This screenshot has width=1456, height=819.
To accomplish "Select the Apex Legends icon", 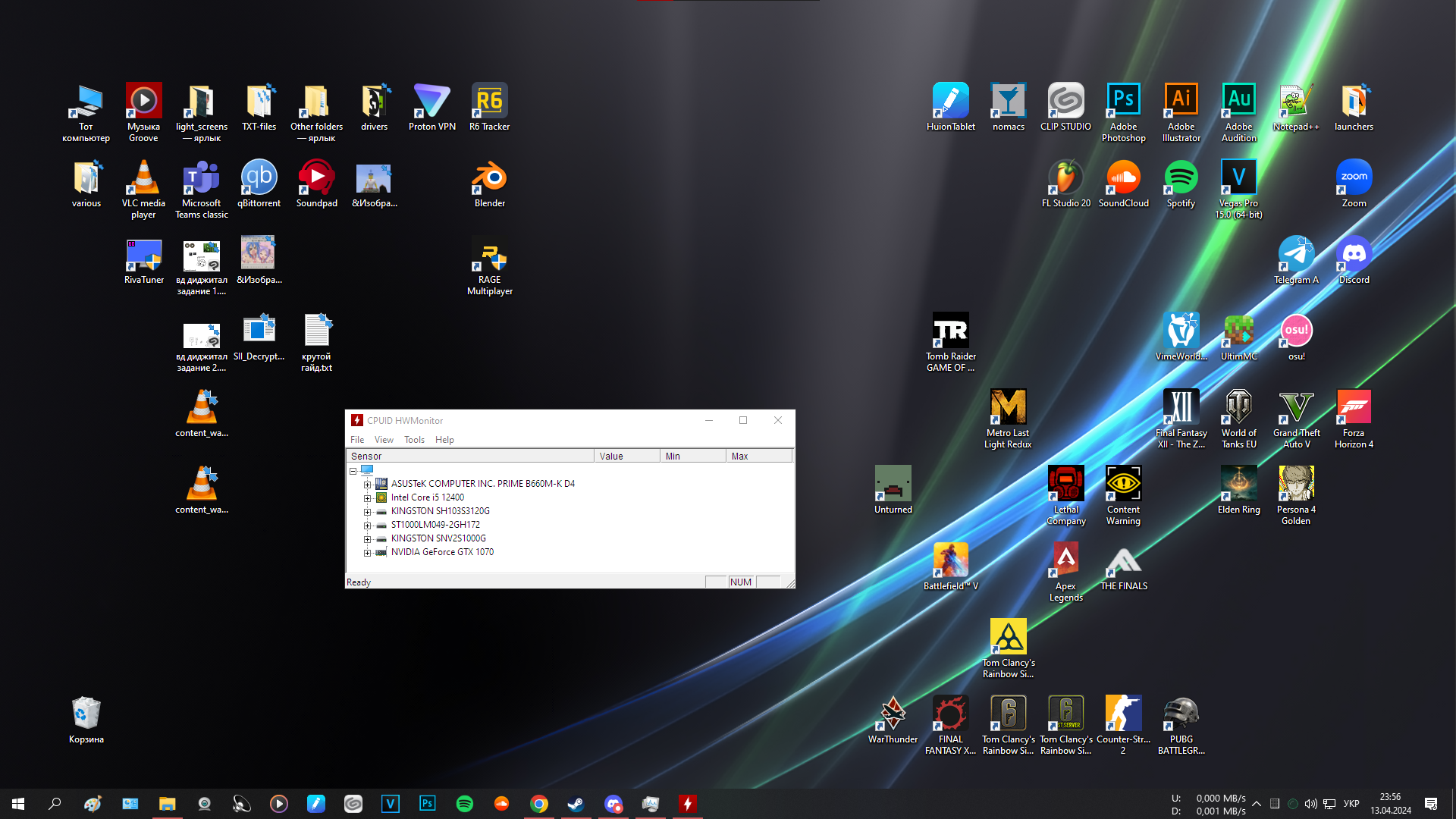I will 1065,572.
